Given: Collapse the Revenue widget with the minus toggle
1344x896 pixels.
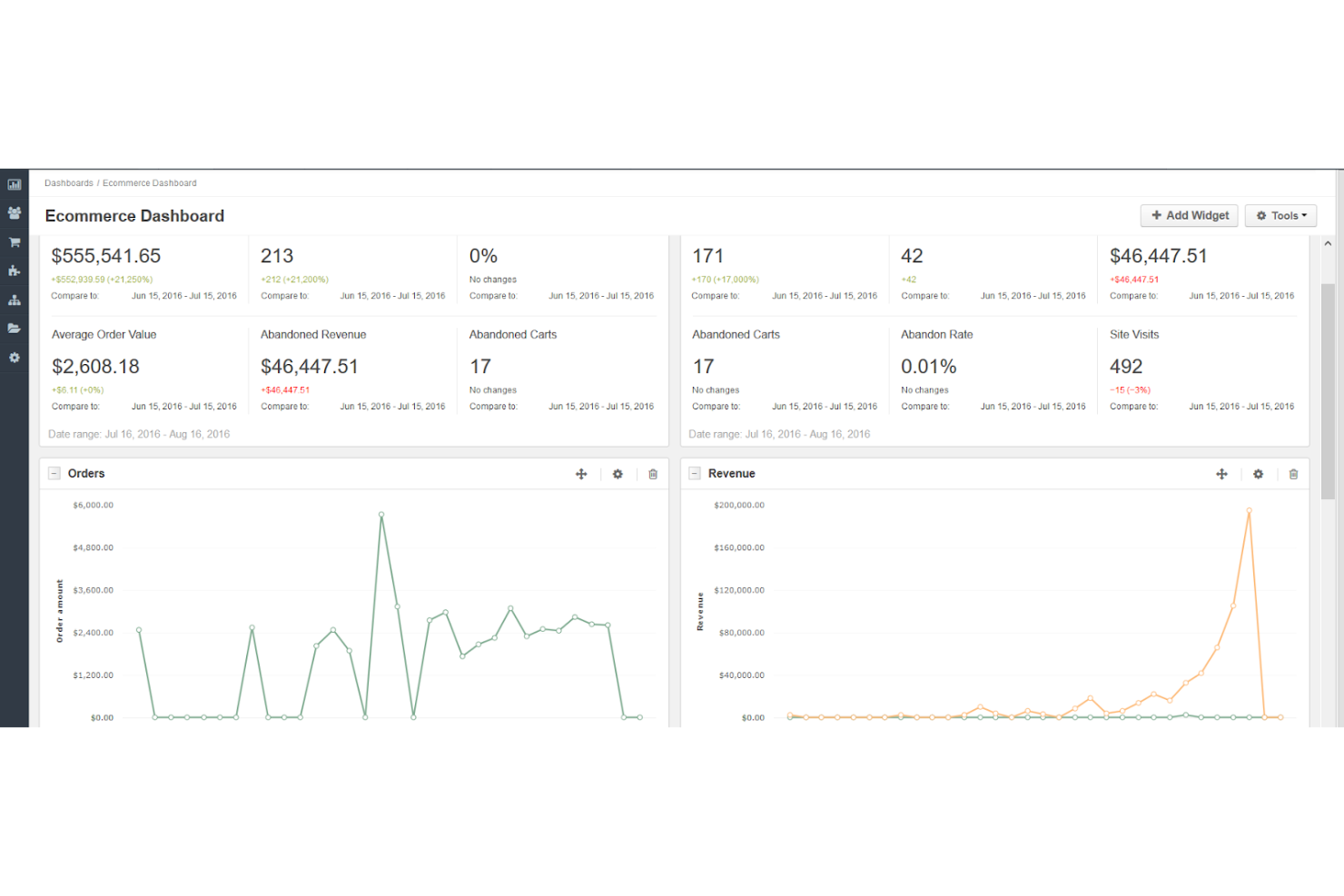Looking at the screenshot, I should (x=695, y=473).
